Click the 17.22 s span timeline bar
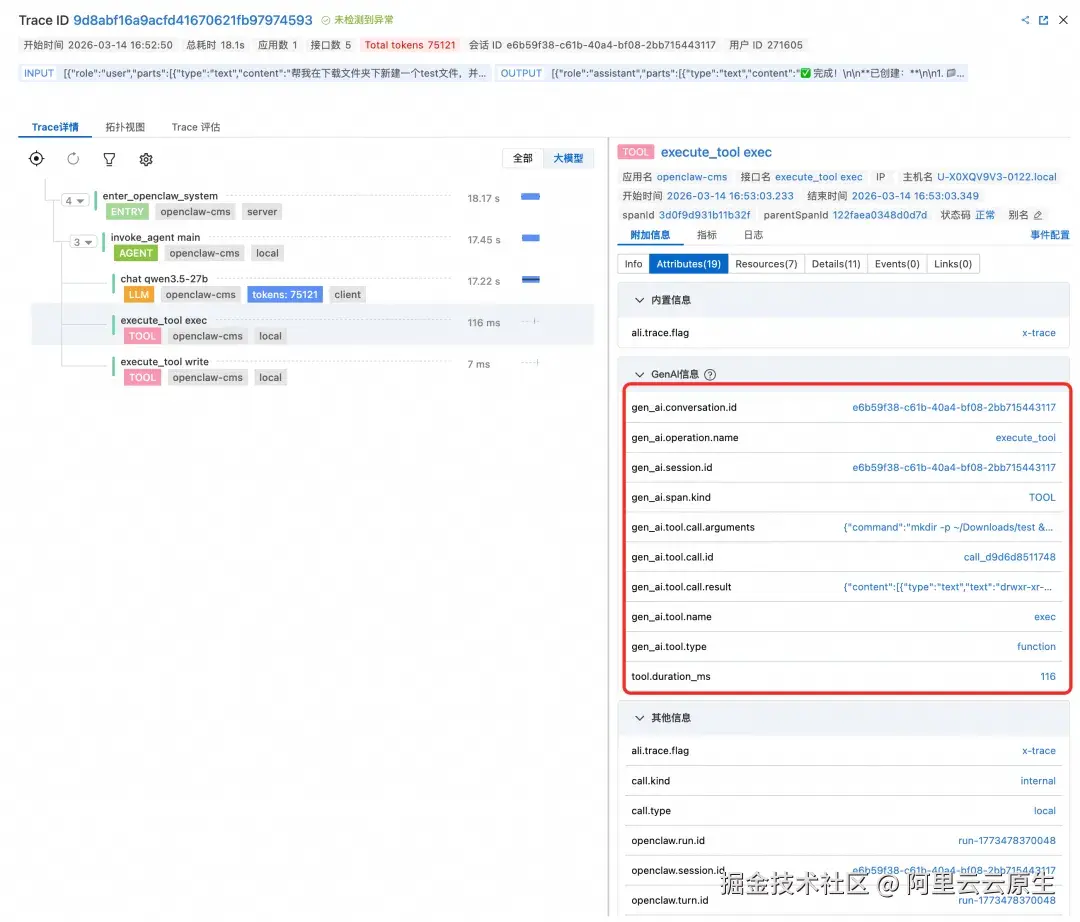The width and height of the screenshot is (1080, 922). 530,280
